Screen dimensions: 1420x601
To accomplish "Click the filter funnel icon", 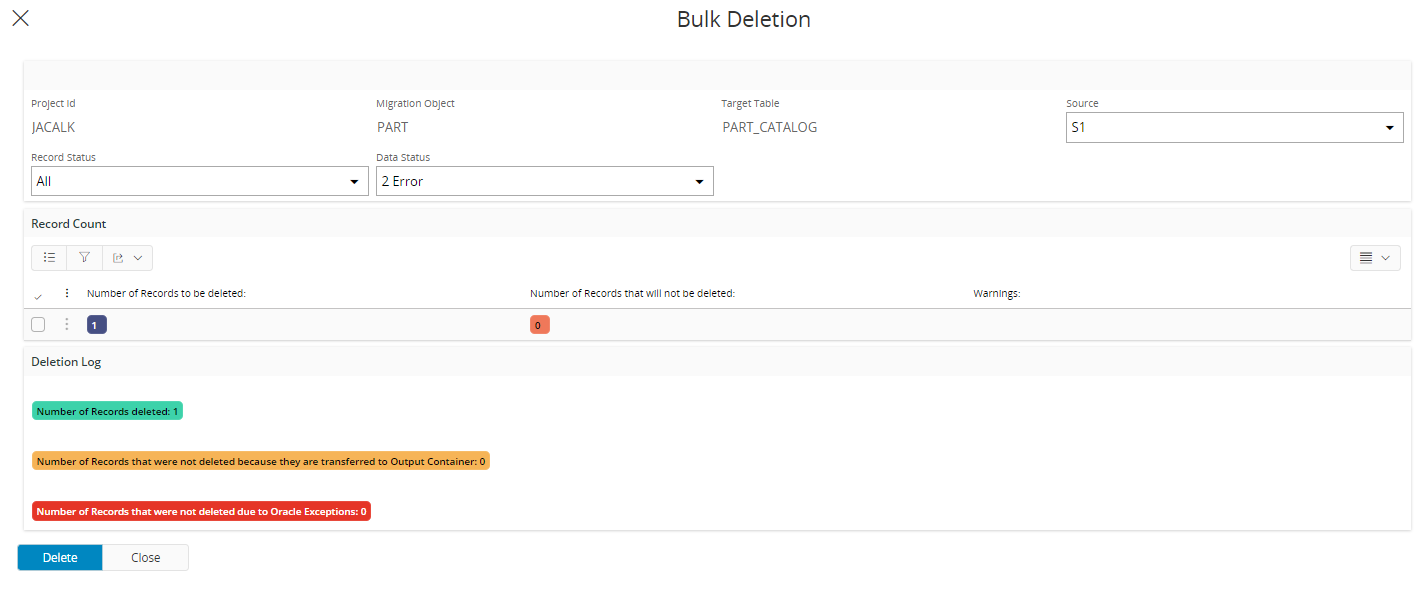I will pyautogui.click(x=85, y=258).
